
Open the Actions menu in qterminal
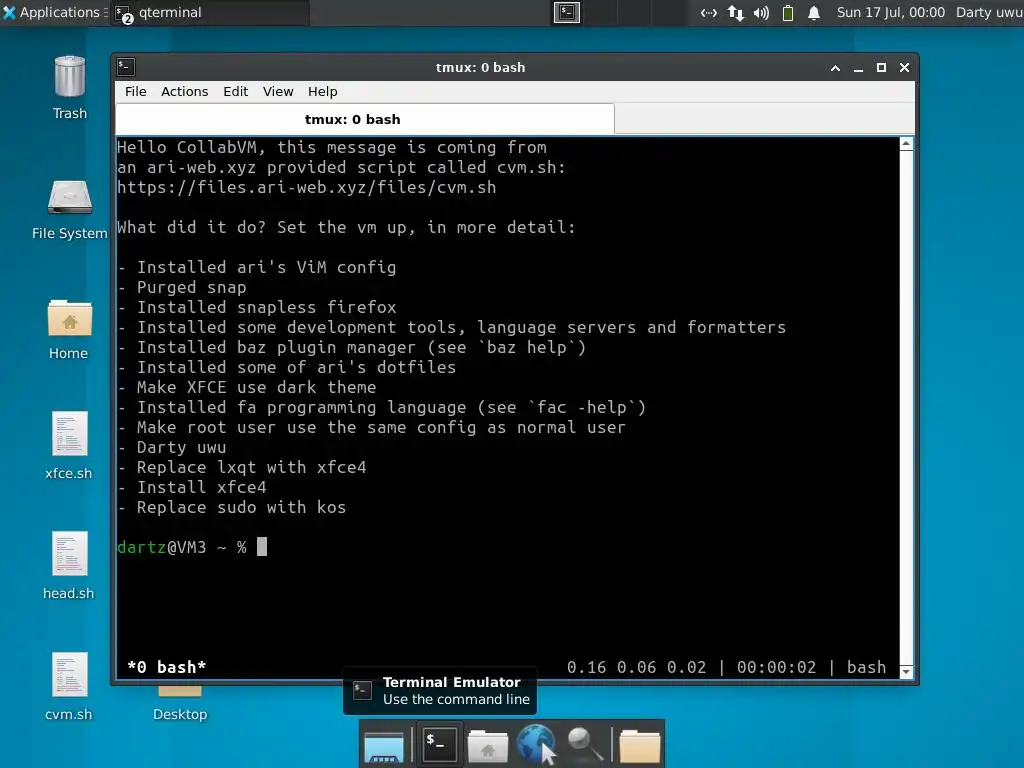pos(185,91)
